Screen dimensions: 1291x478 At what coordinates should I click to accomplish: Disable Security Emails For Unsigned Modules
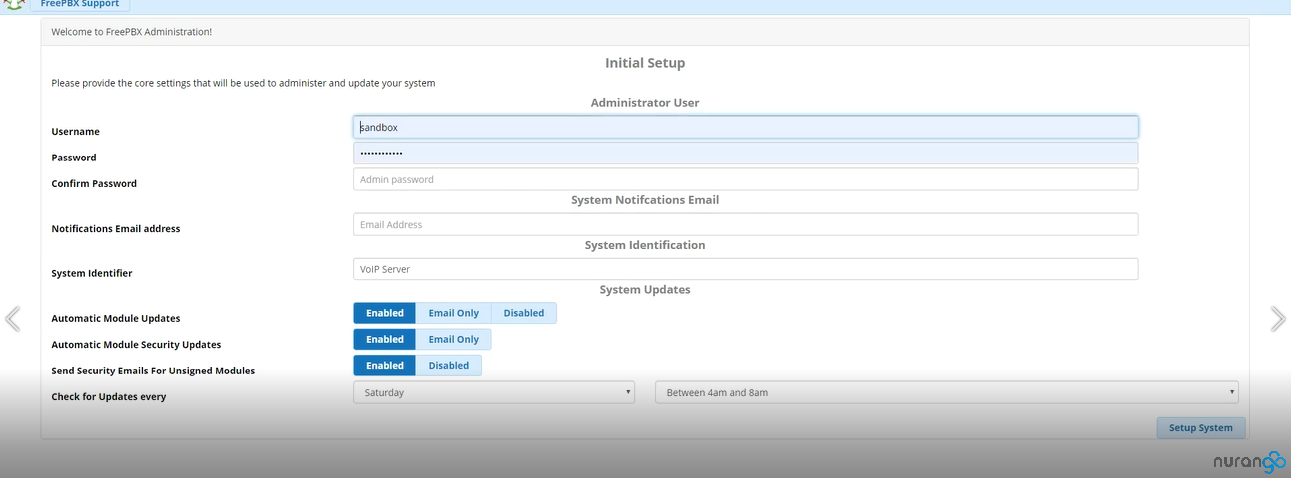pyautogui.click(x=449, y=365)
